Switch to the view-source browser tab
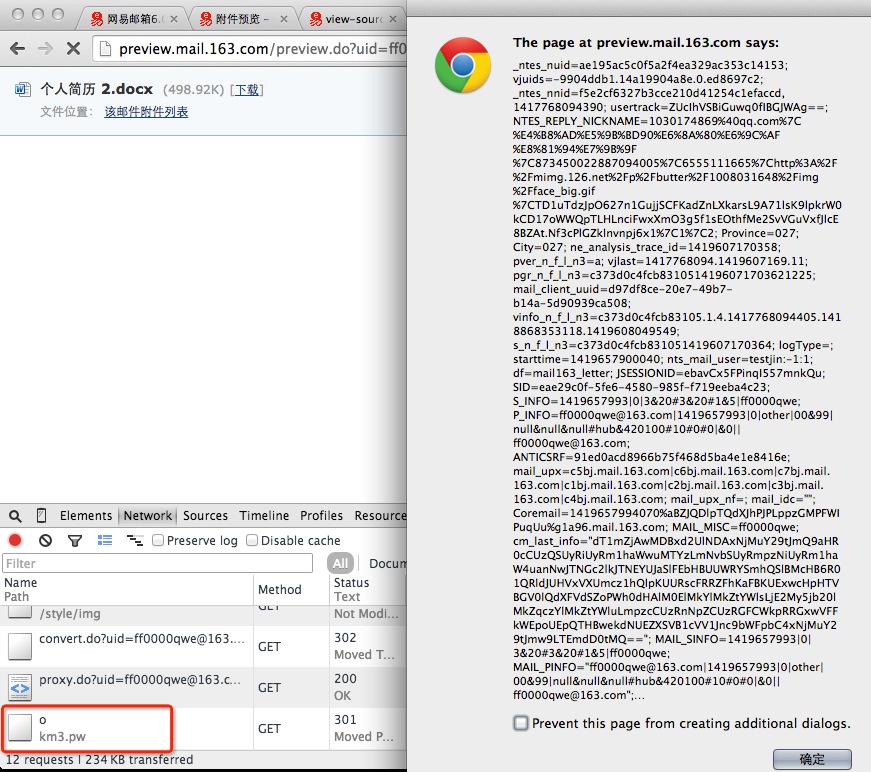 pos(352,19)
